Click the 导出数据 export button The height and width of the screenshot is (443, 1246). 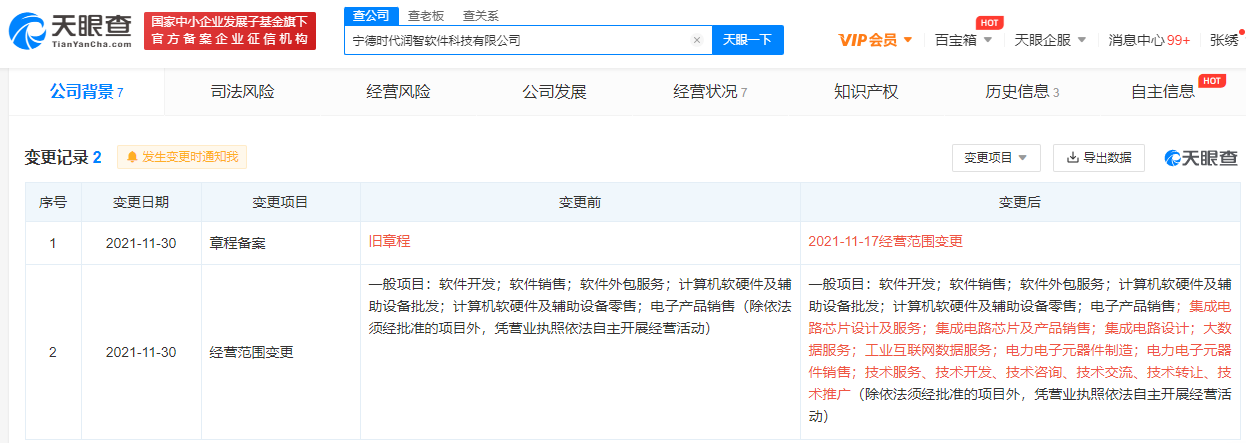coord(1098,158)
